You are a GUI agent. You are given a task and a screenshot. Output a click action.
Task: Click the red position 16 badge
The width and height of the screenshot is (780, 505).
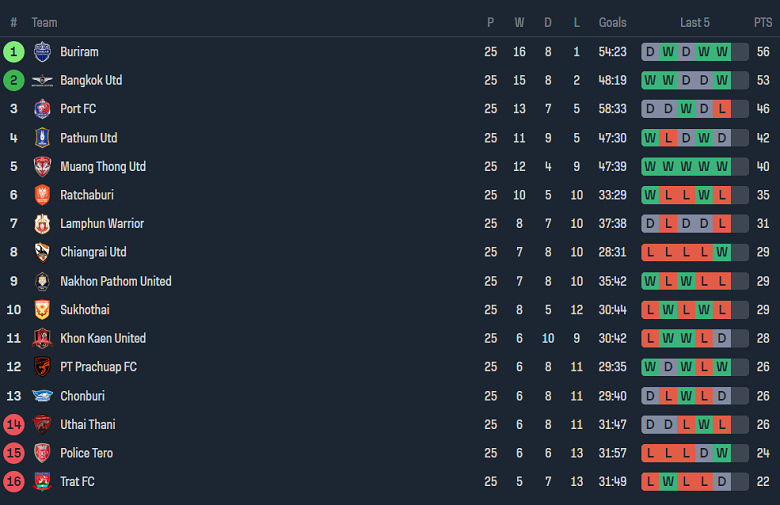click(14, 482)
